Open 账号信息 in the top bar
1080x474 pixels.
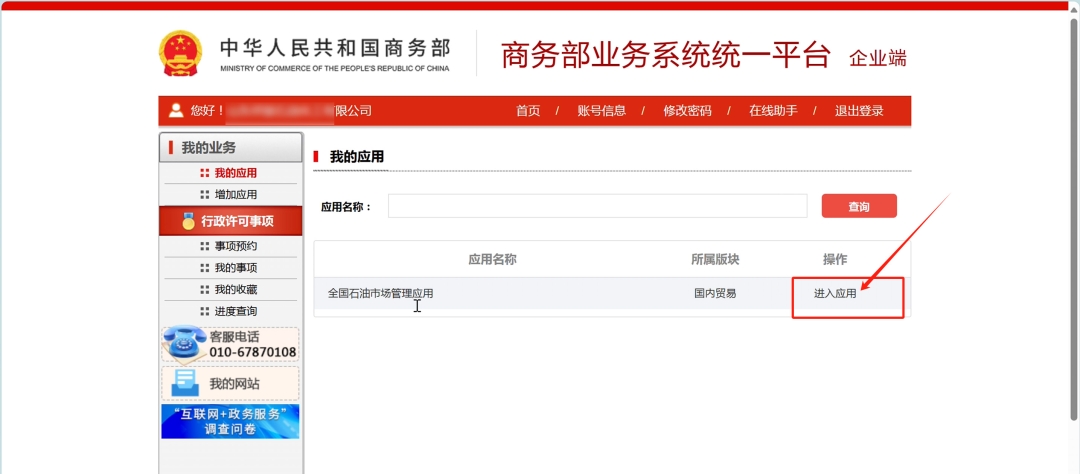[601, 111]
